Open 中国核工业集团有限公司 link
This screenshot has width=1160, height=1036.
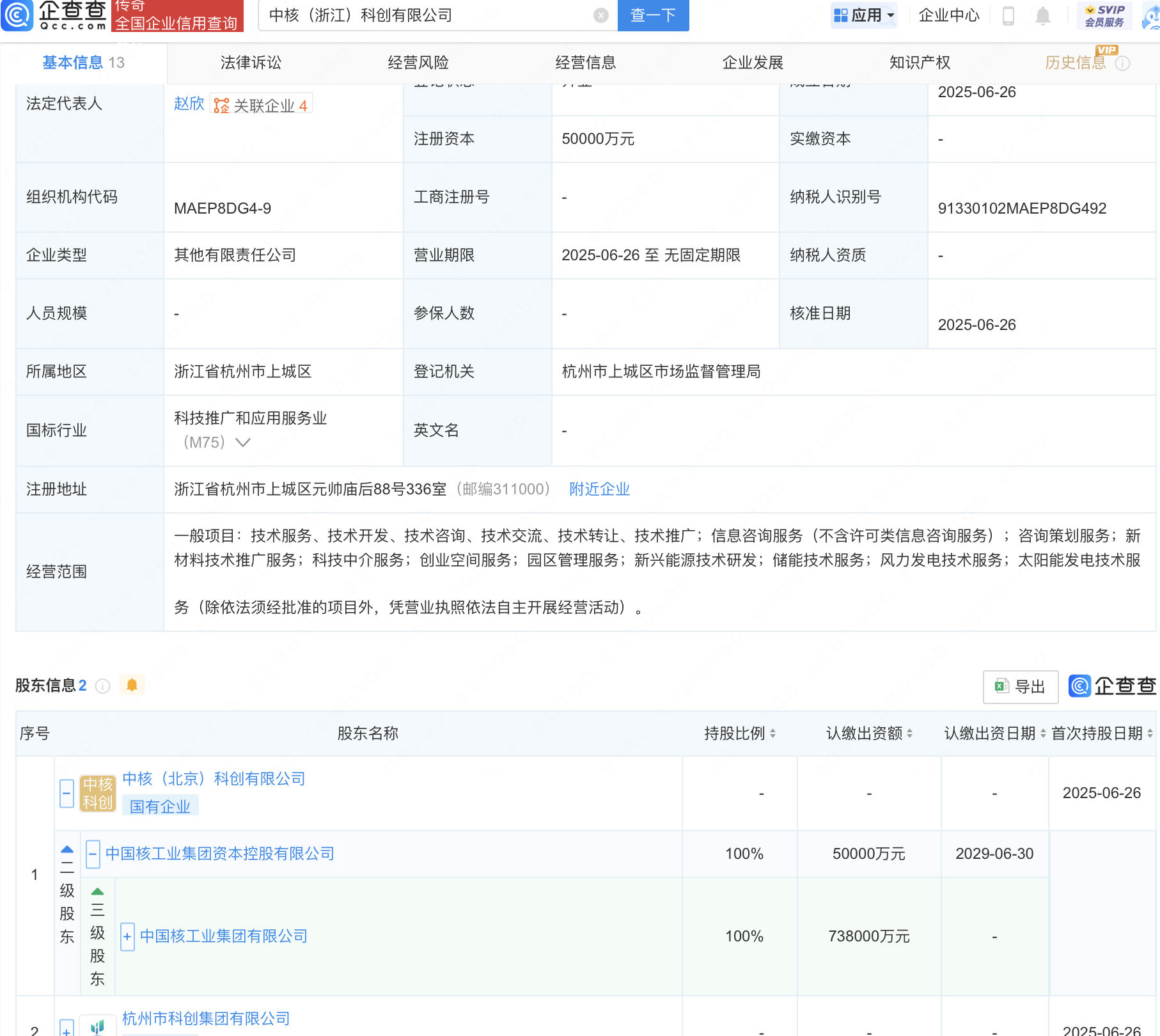(x=224, y=936)
